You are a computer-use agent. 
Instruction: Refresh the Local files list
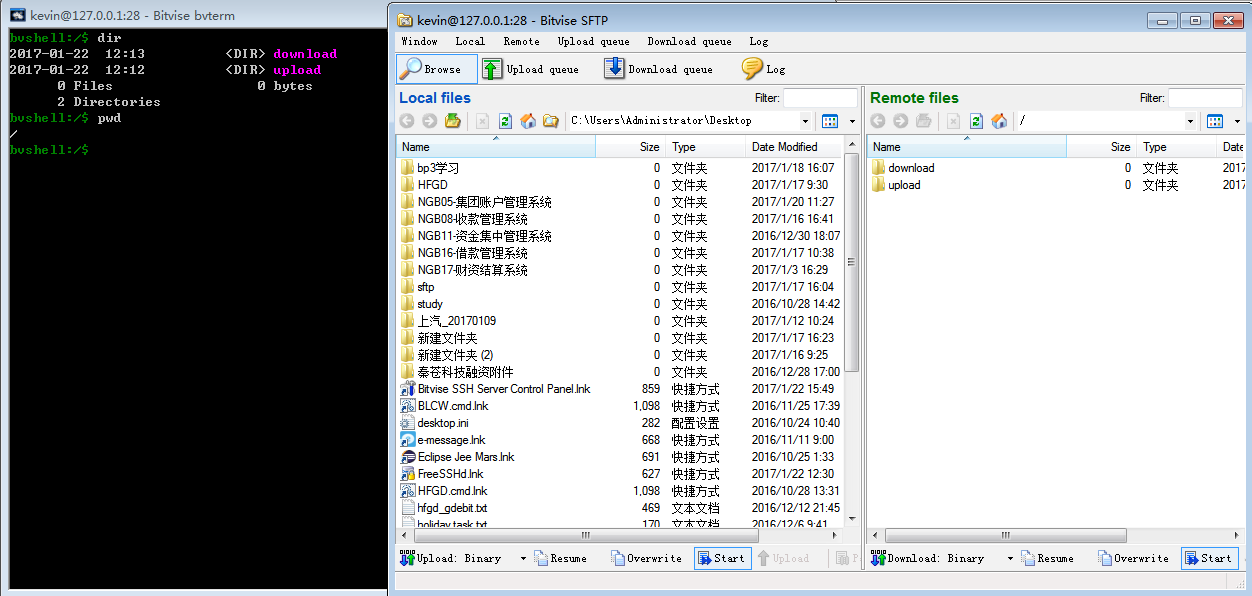pyautogui.click(x=505, y=121)
